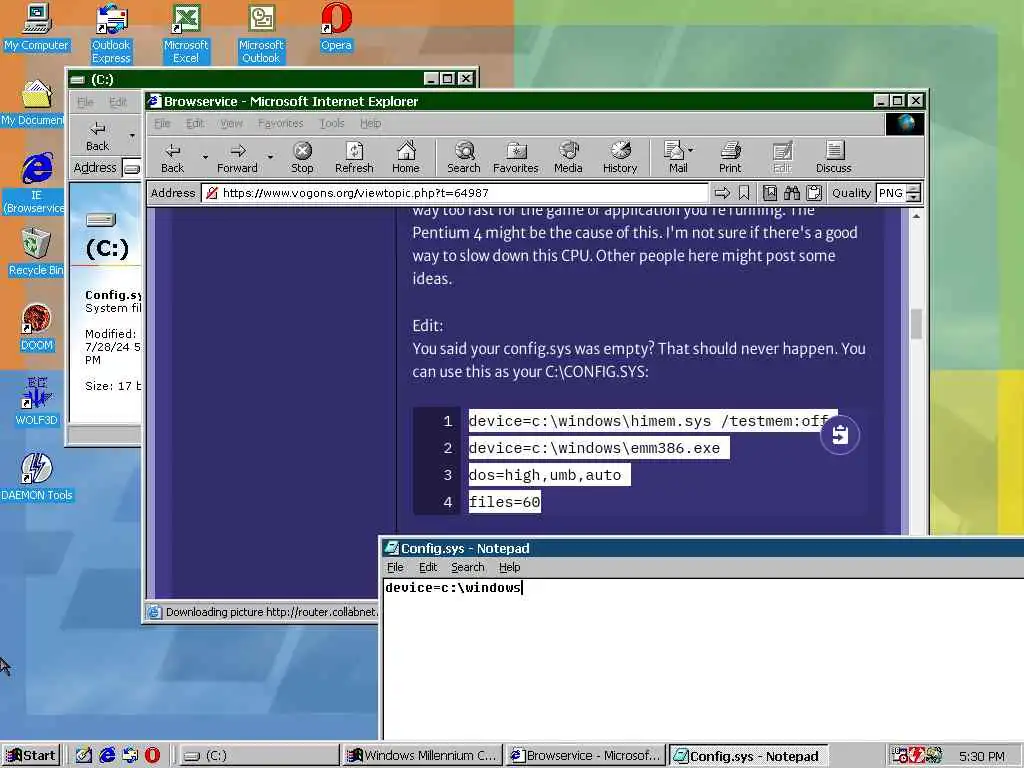Click the Discuss toolbar button
Screen dimensions: 1024x768
[833, 157]
